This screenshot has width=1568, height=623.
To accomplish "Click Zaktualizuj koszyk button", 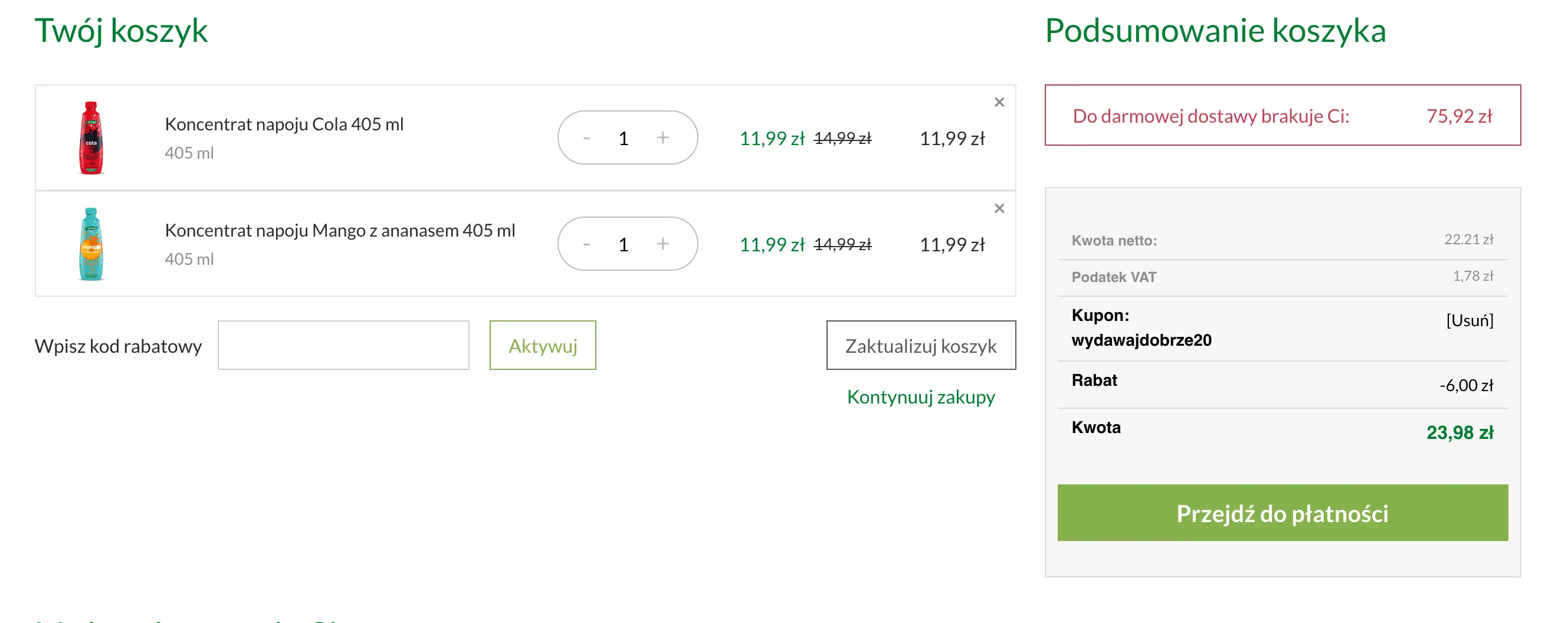I will click(920, 345).
